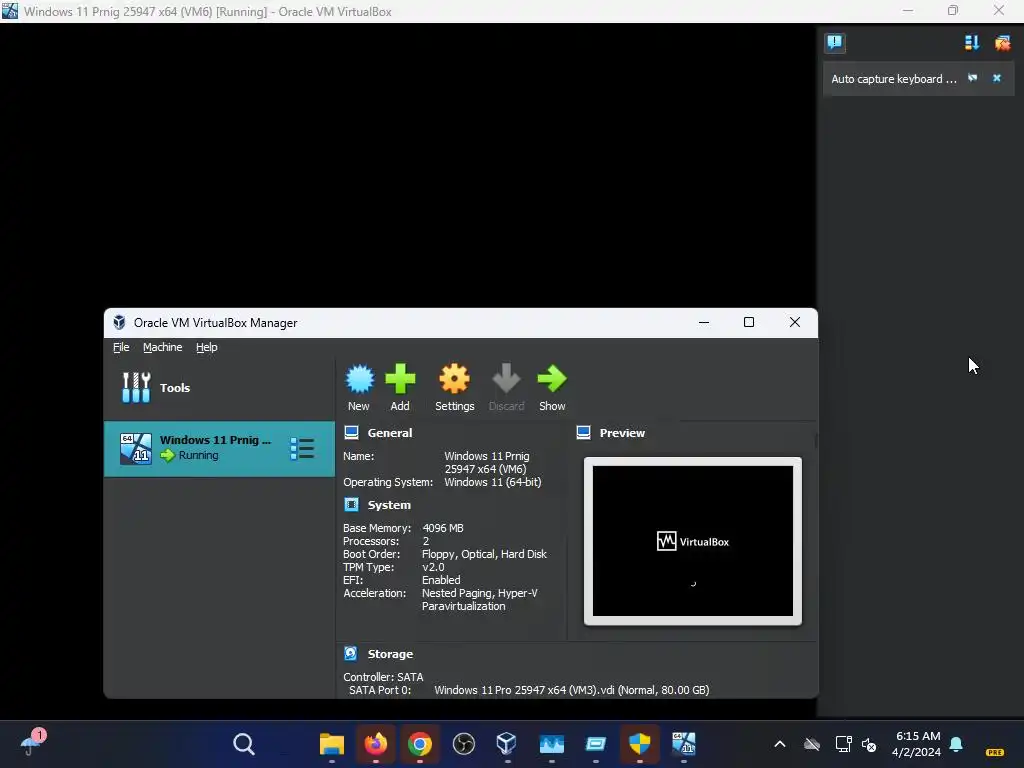Click the notification bell in taskbar
Viewport: 1024px width, 768px height.
click(x=957, y=744)
